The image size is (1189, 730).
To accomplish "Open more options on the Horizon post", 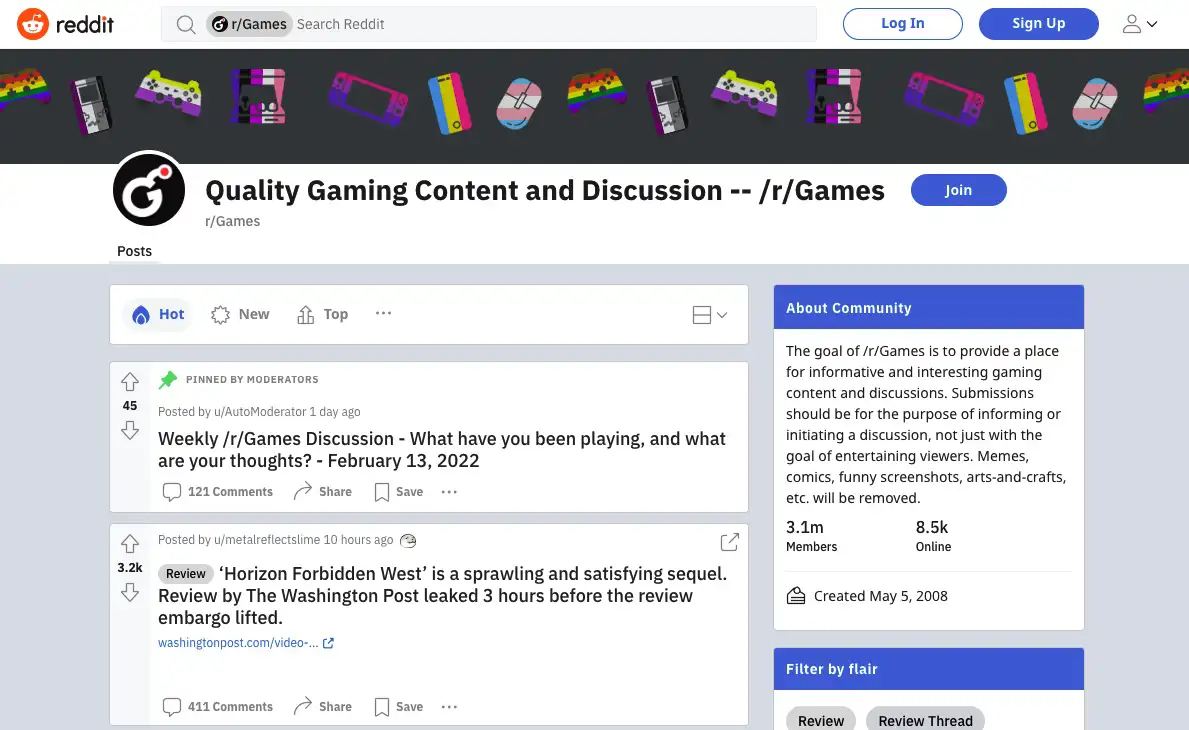I will tap(449, 707).
